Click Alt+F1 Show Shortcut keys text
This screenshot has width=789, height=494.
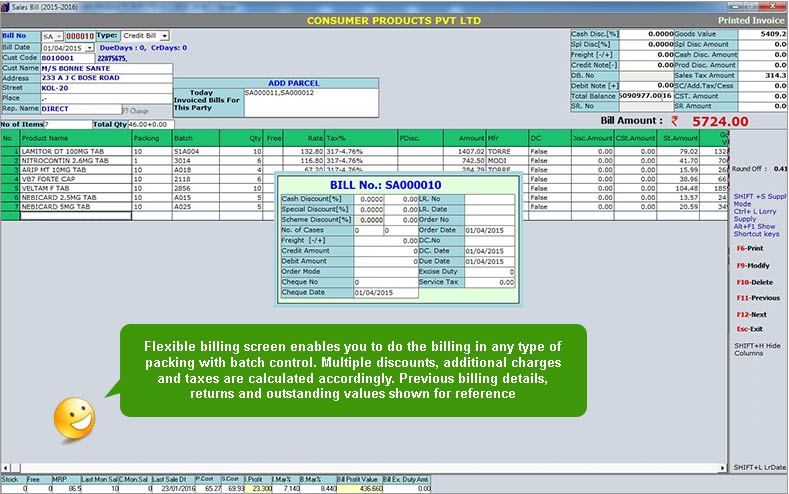[x=754, y=230]
